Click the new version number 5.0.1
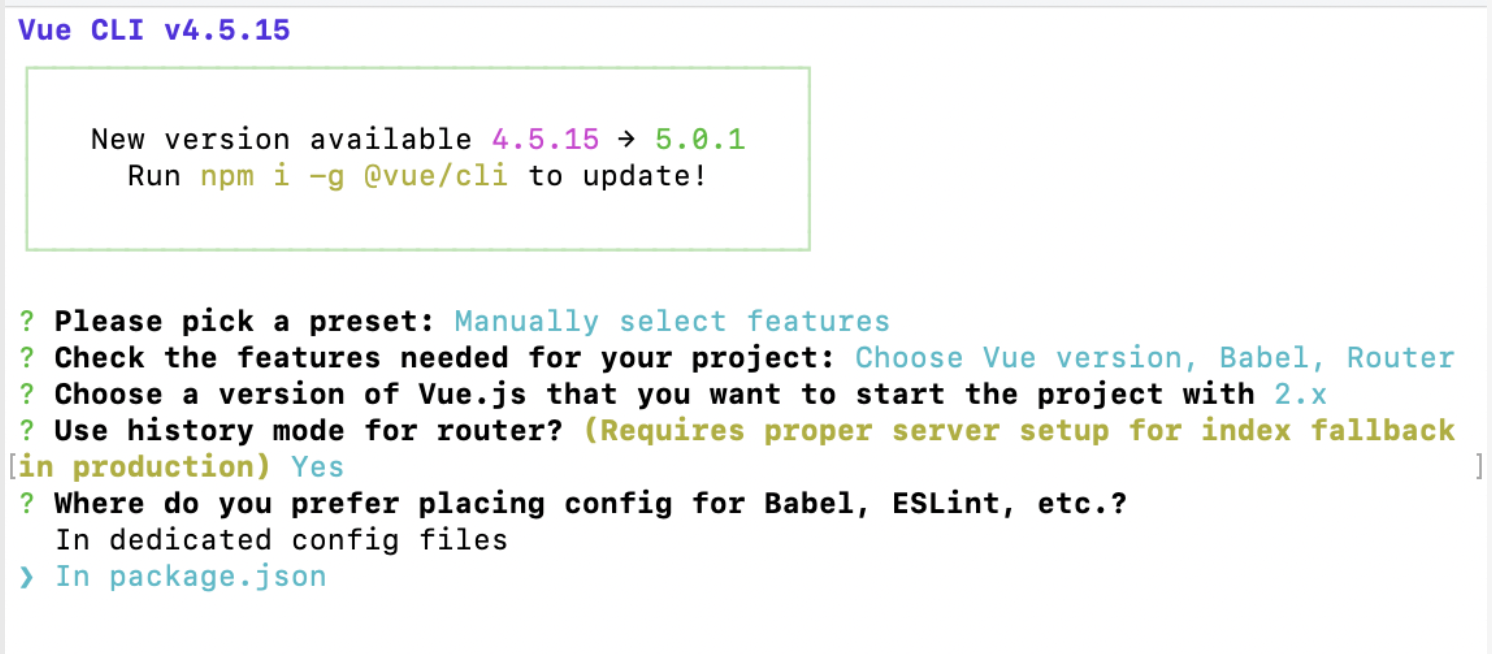Image resolution: width=1492 pixels, height=654 pixels. (x=700, y=139)
